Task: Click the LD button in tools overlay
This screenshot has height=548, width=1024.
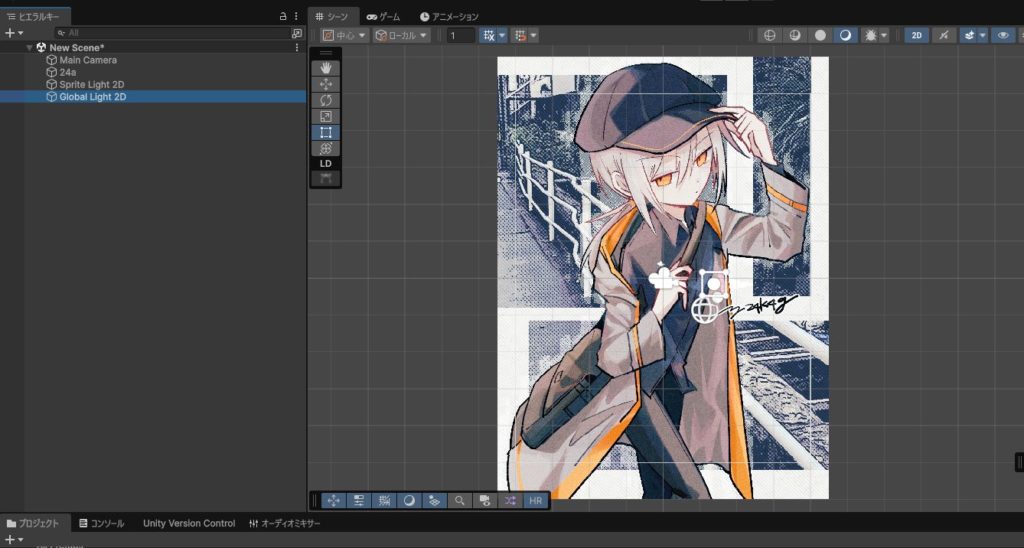Action: [325, 163]
